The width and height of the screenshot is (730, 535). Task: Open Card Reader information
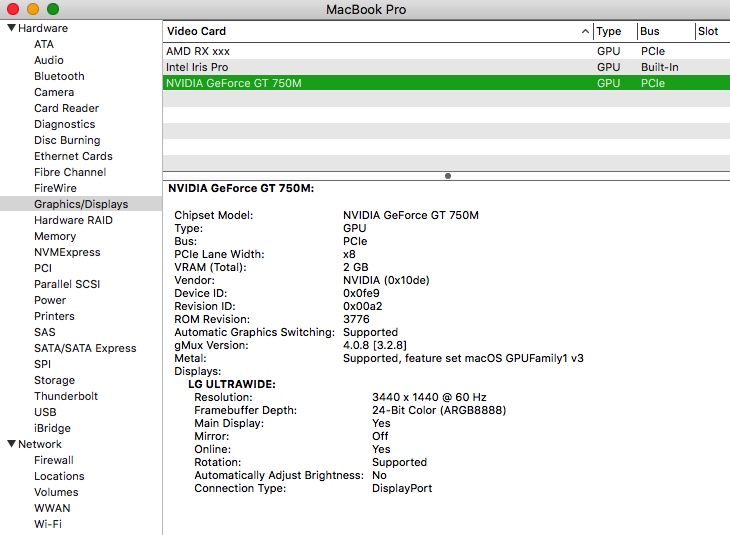[67, 108]
